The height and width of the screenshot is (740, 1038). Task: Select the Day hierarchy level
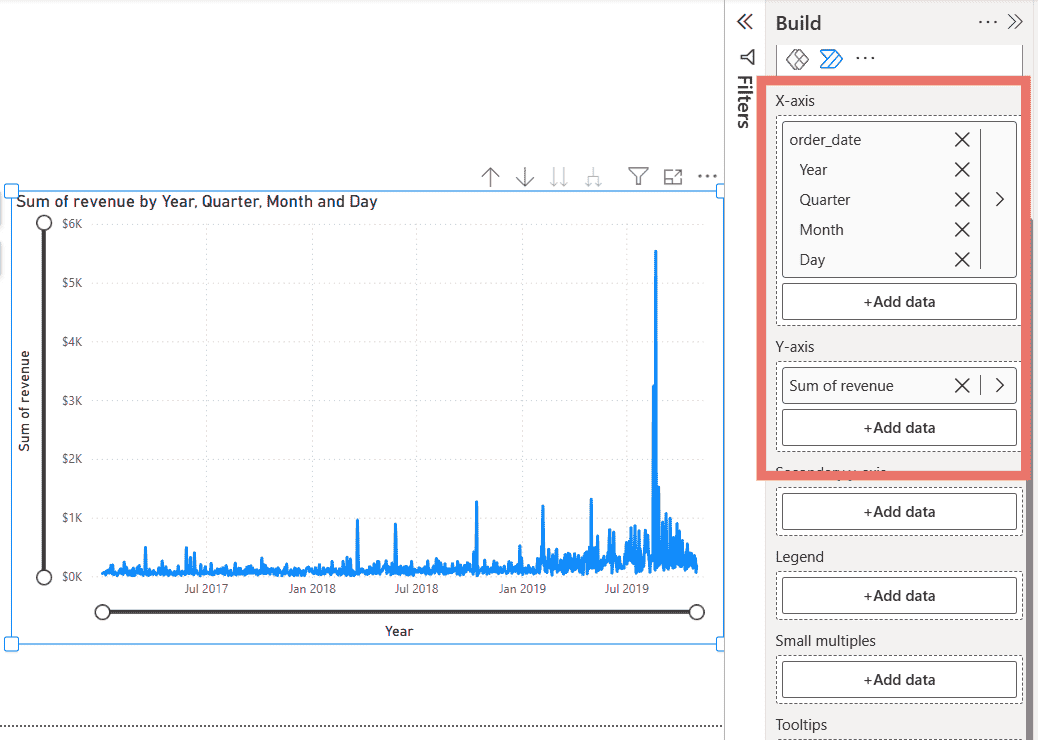pos(812,259)
